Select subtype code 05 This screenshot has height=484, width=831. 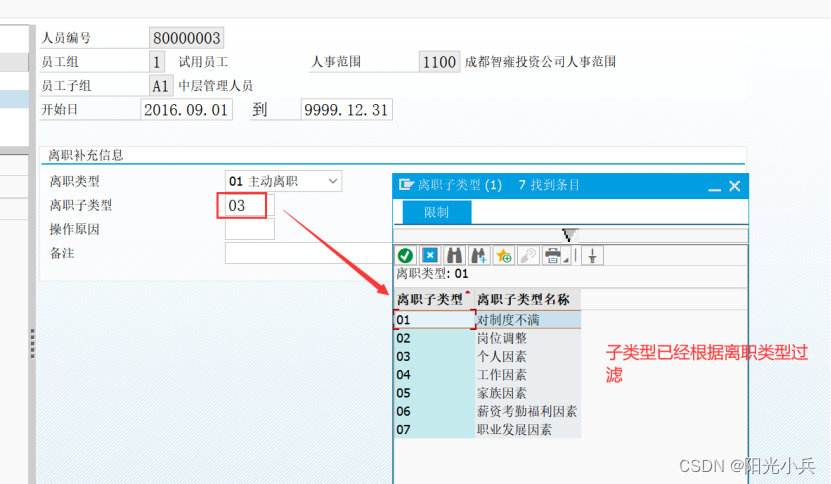pyautogui.click(x=434, y=393)
